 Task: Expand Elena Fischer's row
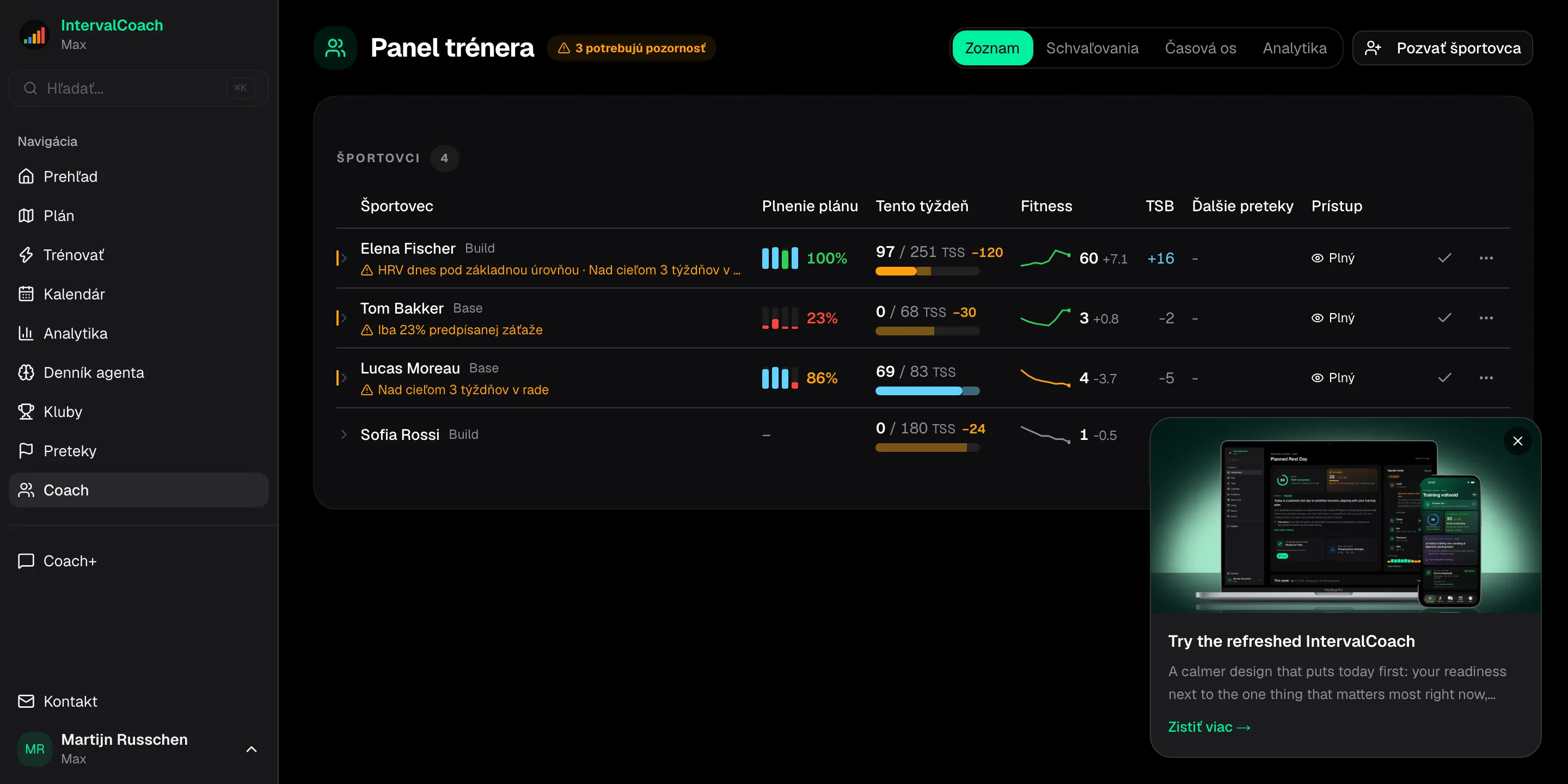click(344, 258)
